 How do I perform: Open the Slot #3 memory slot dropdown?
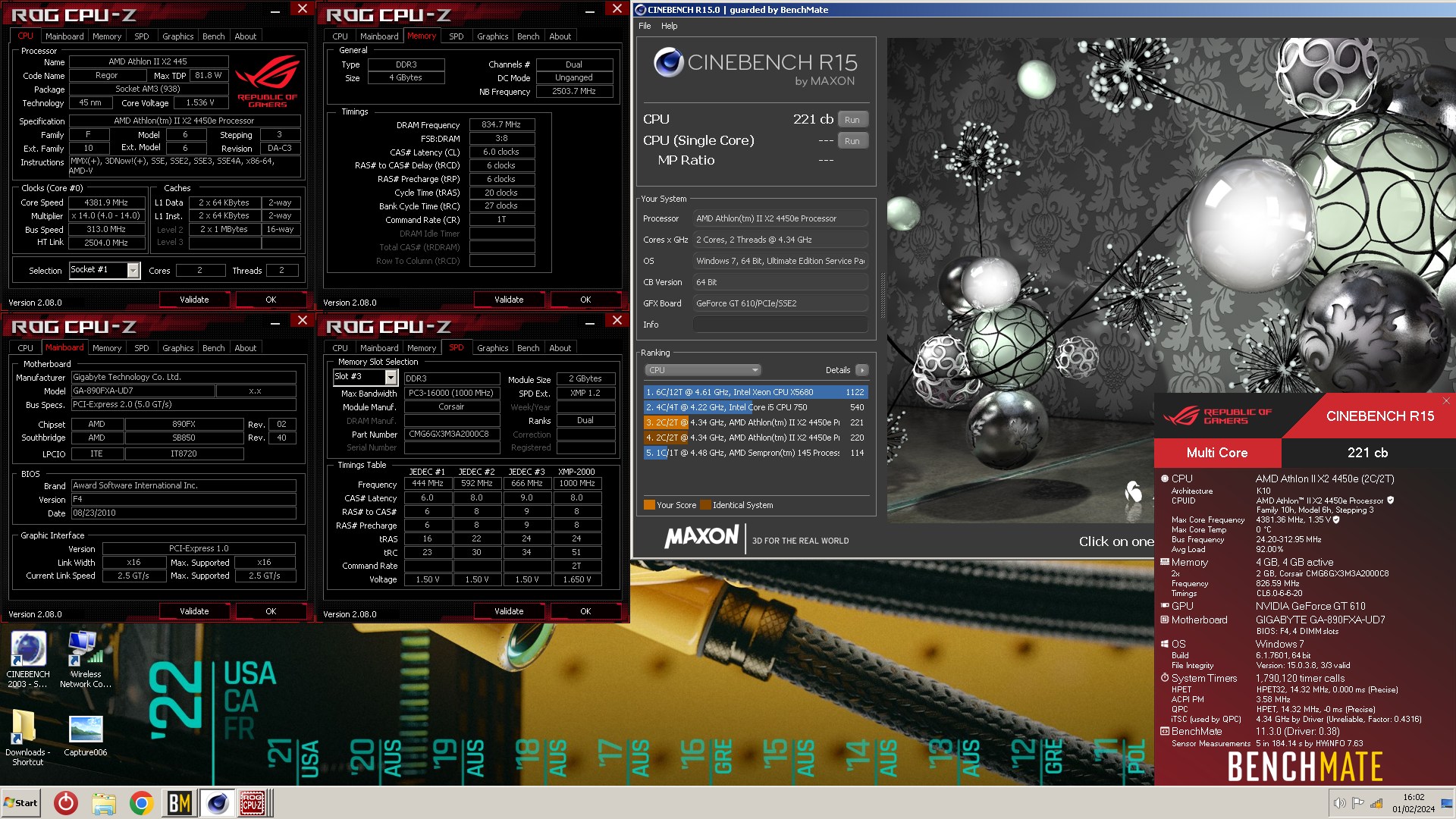pyautogui.click(x=391, y=377)
